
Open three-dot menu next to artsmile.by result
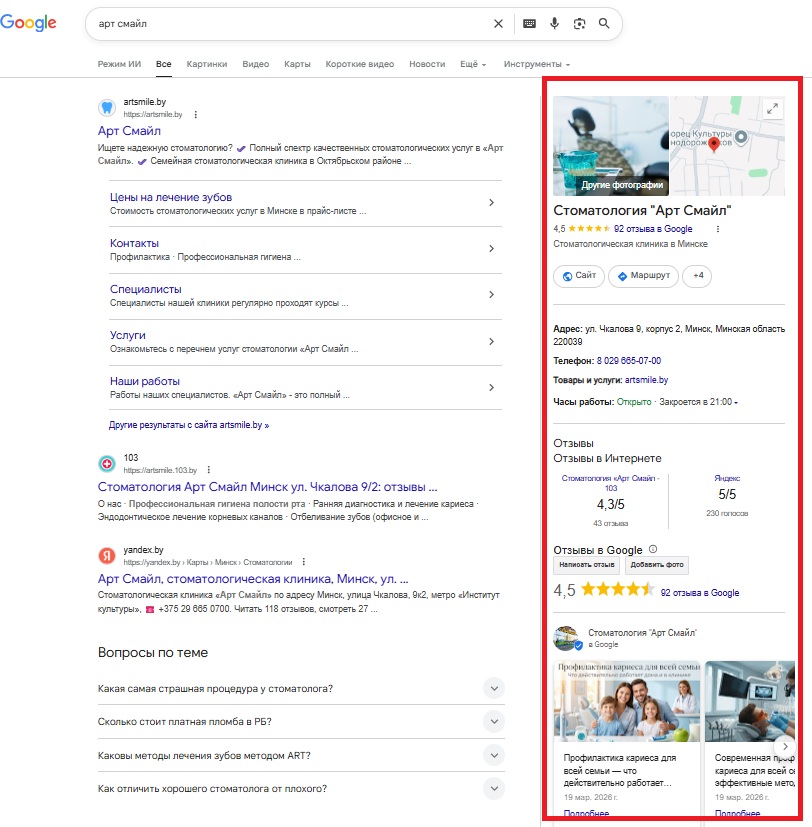196,114
